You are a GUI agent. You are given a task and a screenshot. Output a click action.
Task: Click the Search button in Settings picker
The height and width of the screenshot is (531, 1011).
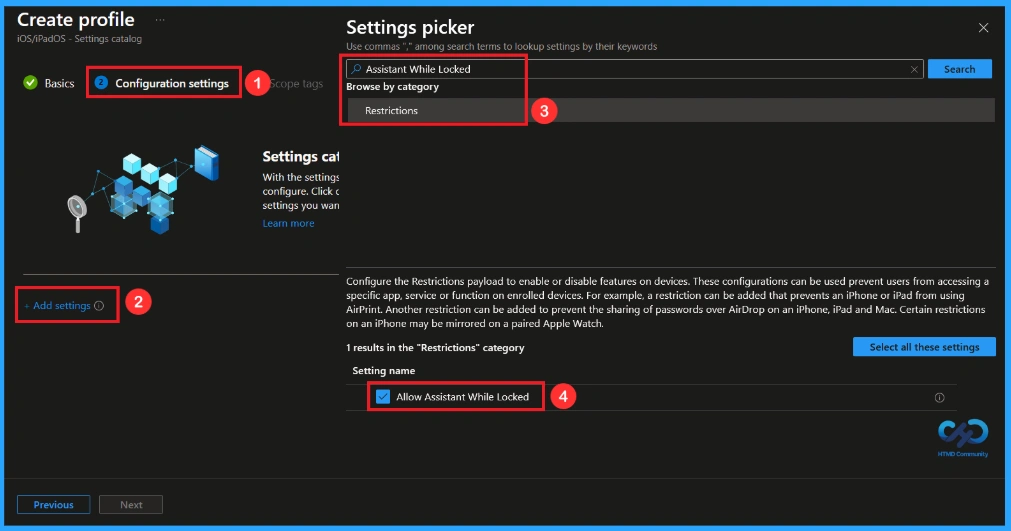tap(959, 69)
